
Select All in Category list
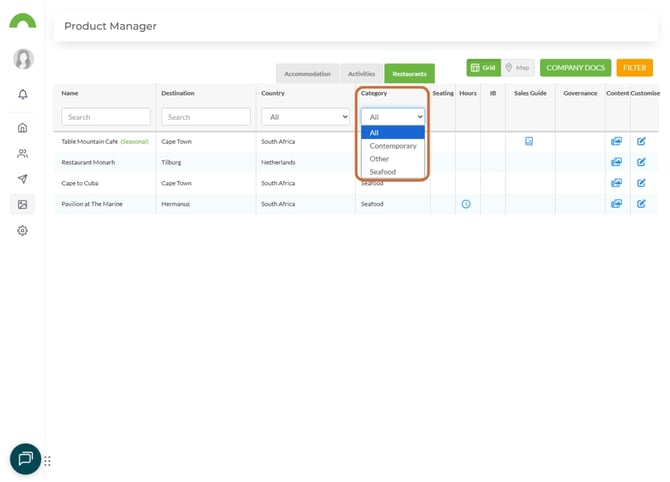tap(393, 132)
